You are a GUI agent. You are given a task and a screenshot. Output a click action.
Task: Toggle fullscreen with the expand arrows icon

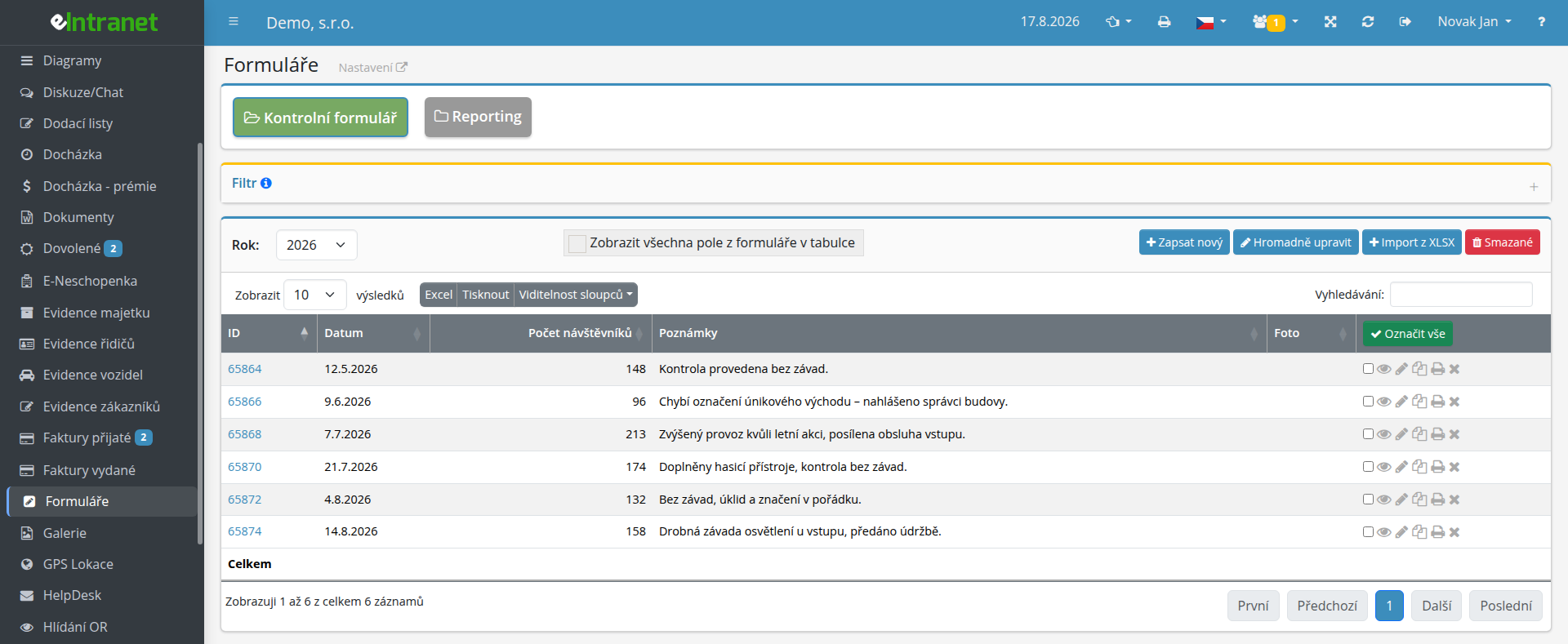point(1330,22)
